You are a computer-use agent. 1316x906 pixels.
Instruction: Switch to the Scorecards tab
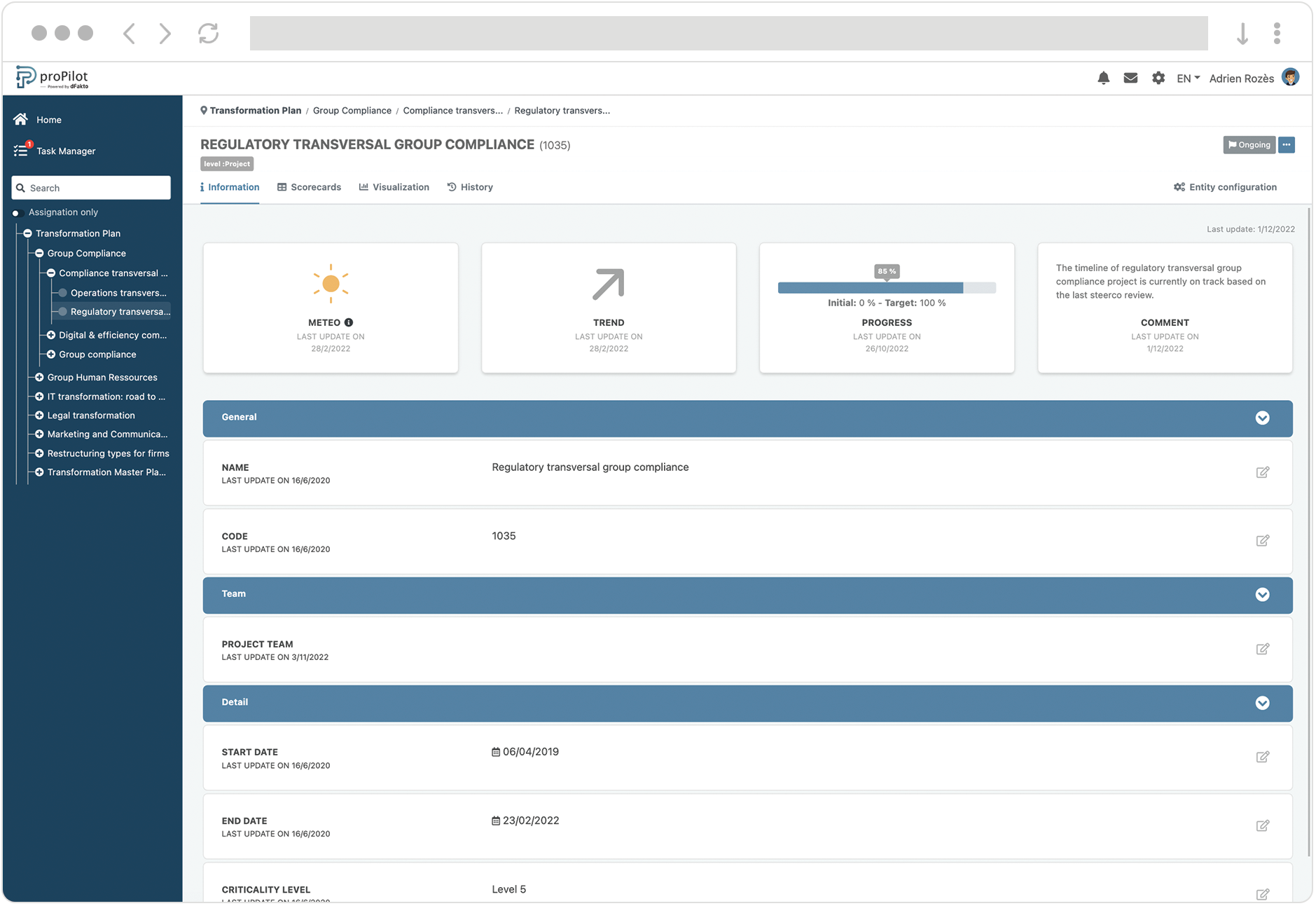(309, 187)
